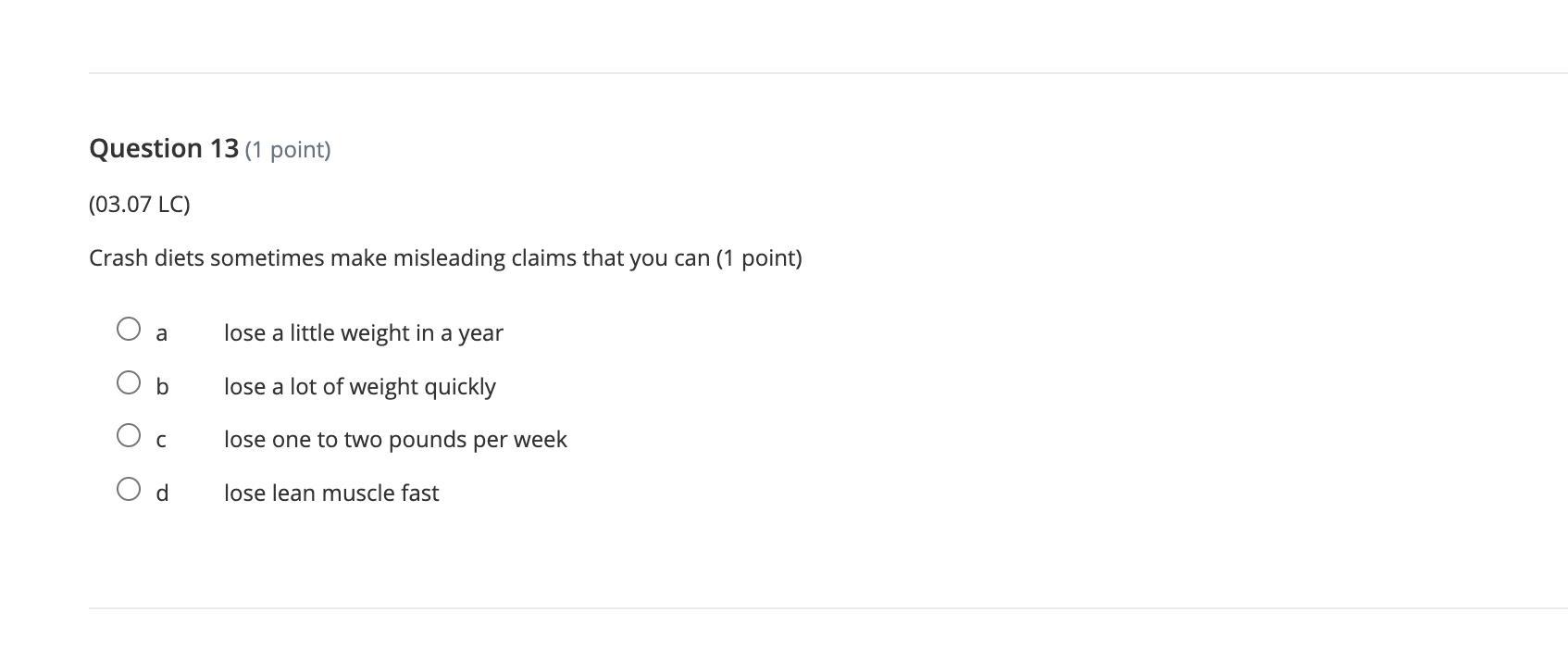
Task: Click the gray '(1 point)' label beside heading
Action: 288,149
